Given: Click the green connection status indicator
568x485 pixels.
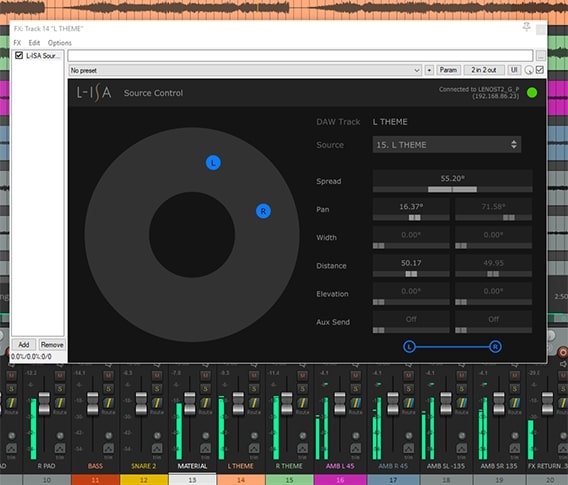Looking at the screenshot, I should click(x=532, y=93).
